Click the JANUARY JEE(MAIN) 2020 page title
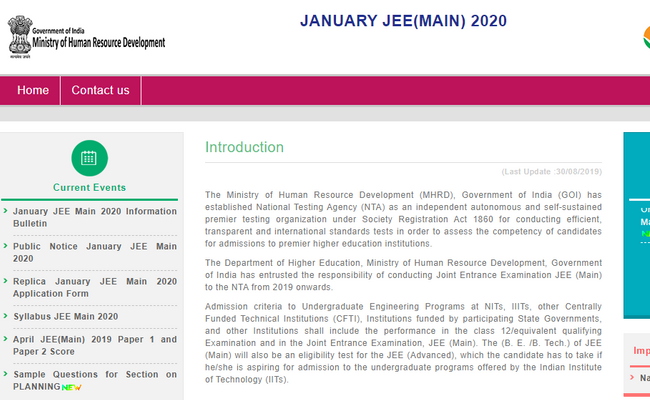Screen dimensions: 650x400 [403, 21]
